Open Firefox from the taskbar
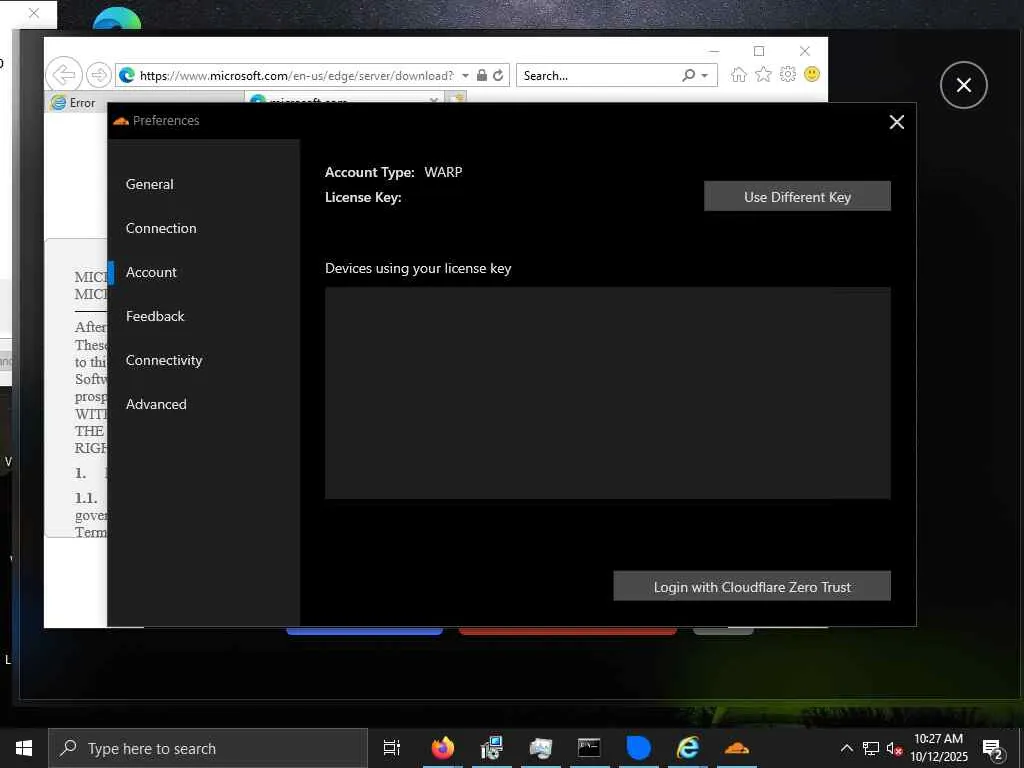This screenshot has width=1024, height=768. [443, 748]
